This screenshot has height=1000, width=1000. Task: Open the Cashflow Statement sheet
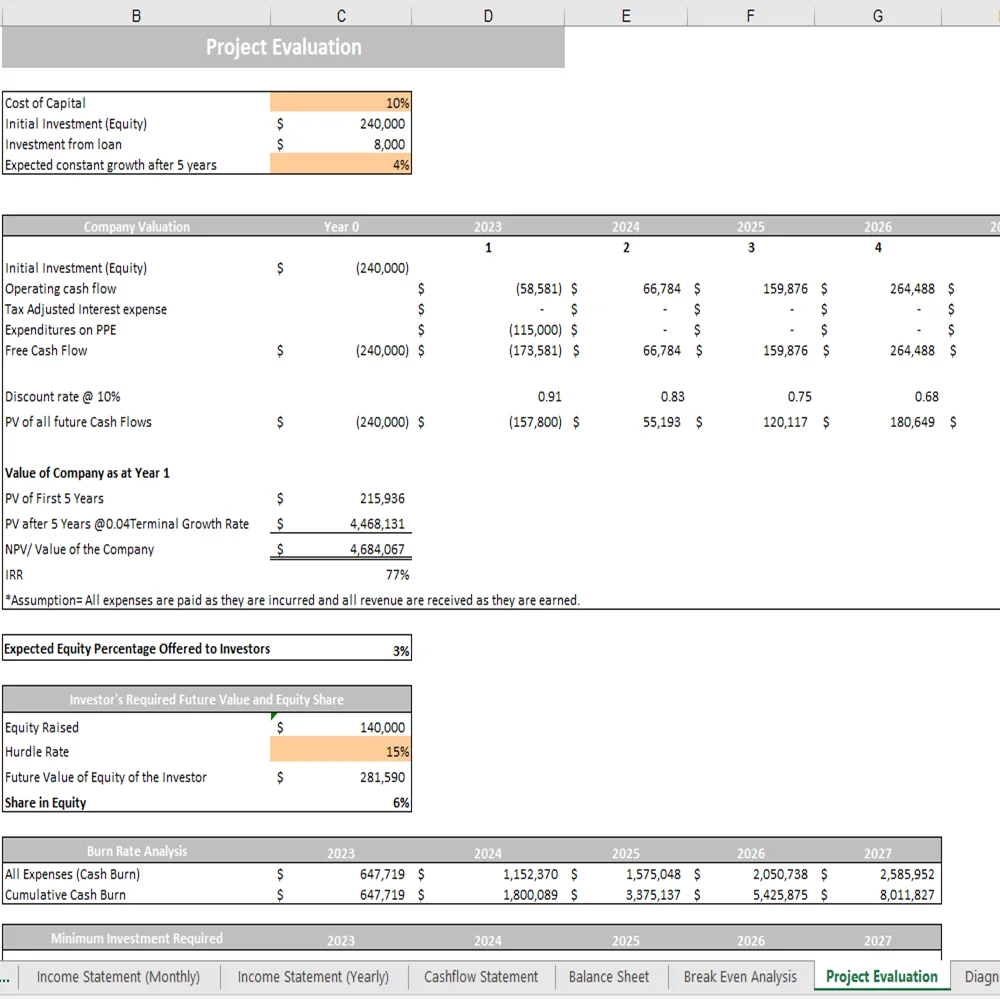pos(481,976)
